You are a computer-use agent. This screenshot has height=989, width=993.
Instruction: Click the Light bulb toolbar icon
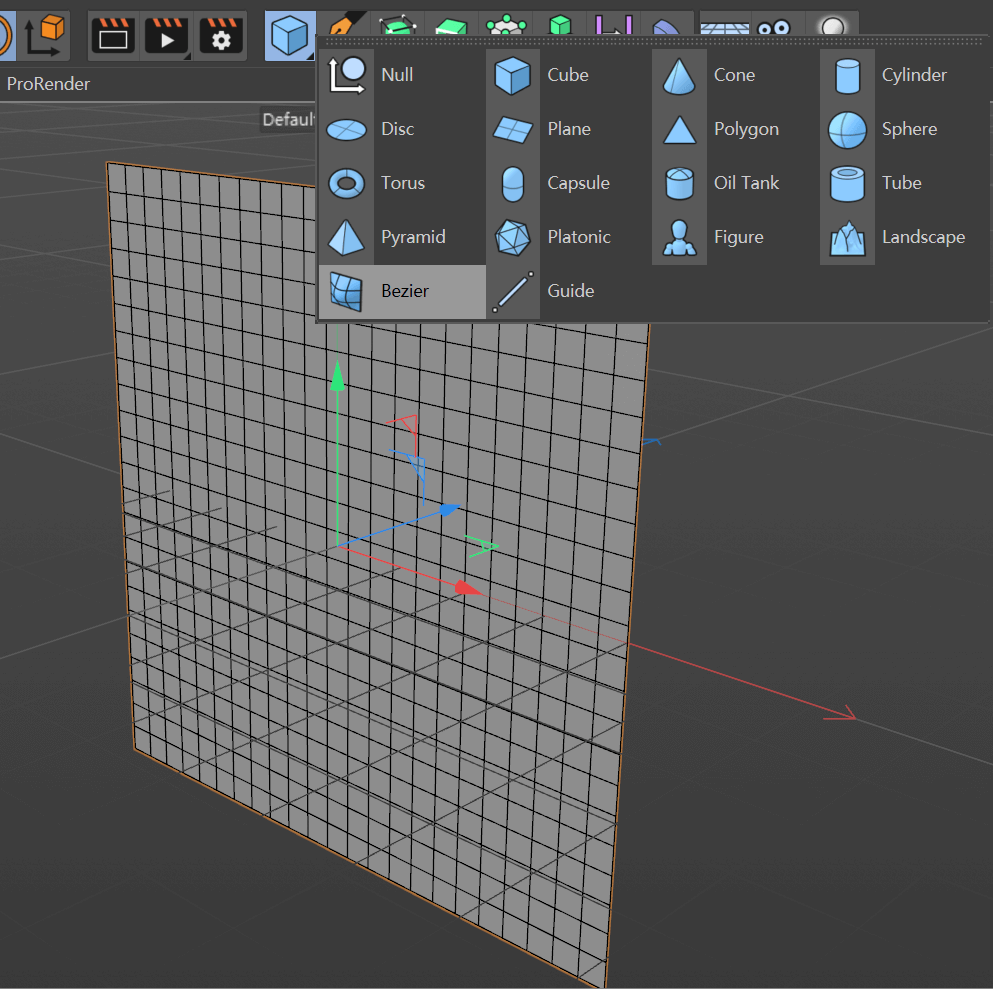pyautogui.click(x=832, y=25)
